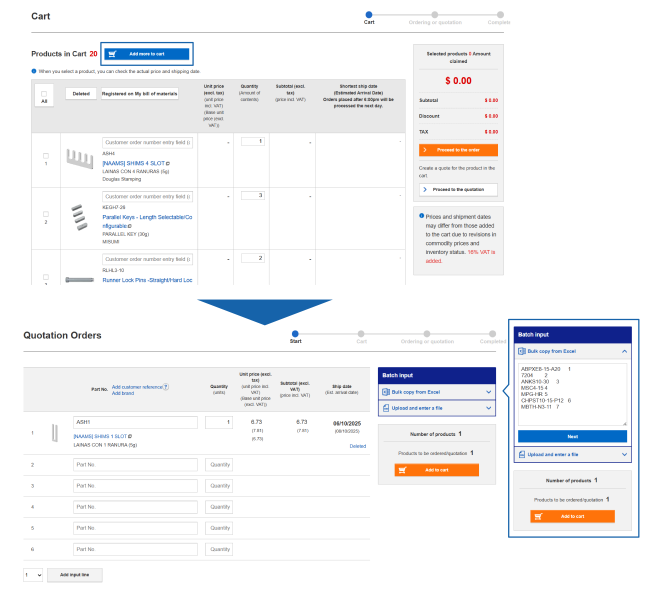The image size is (660, 595).
Task: Expand Bulk copy from Excel in quotation page
Action: pos(437,391)
